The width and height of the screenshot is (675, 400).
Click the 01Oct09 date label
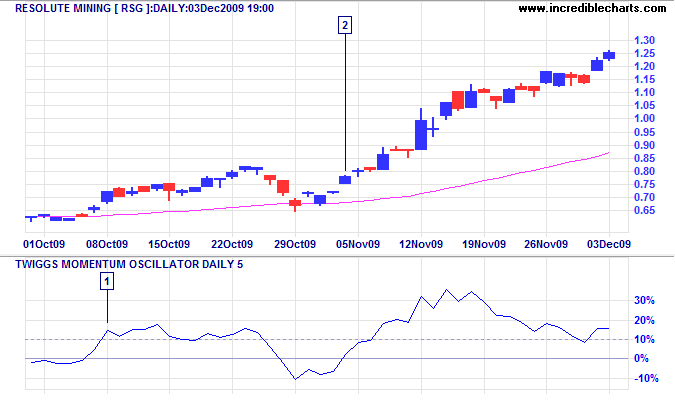(44, 244)
